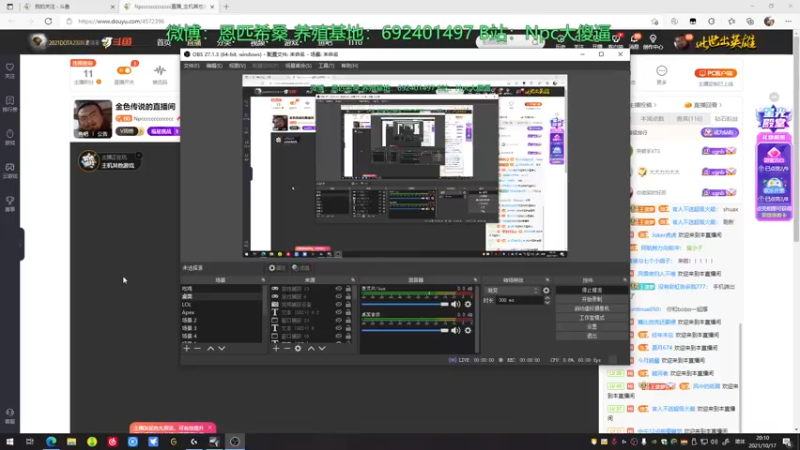Open 麦克风/Aux audio settings gear

coord(468,304)
